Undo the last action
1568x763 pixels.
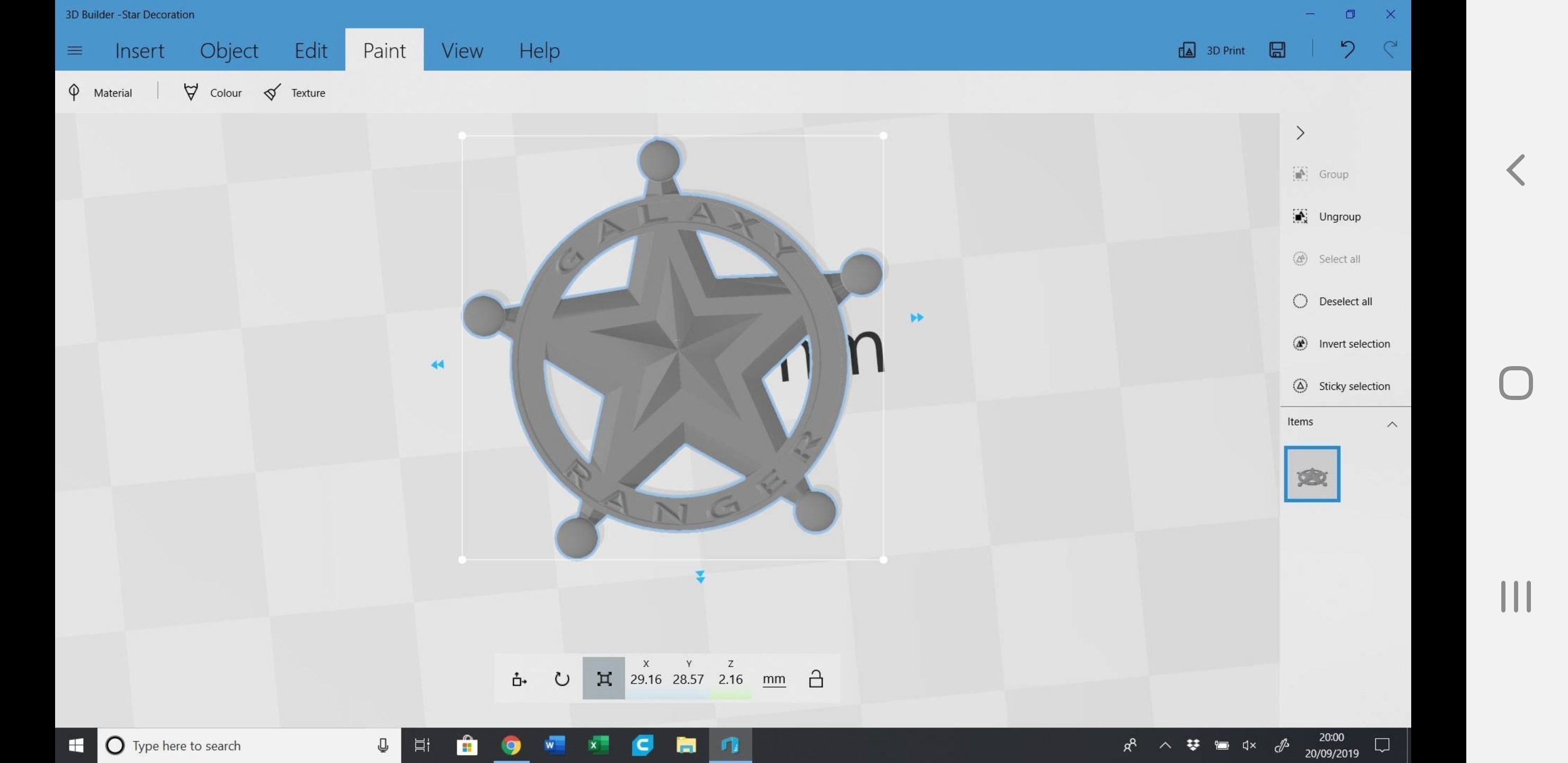[1347, 50]
